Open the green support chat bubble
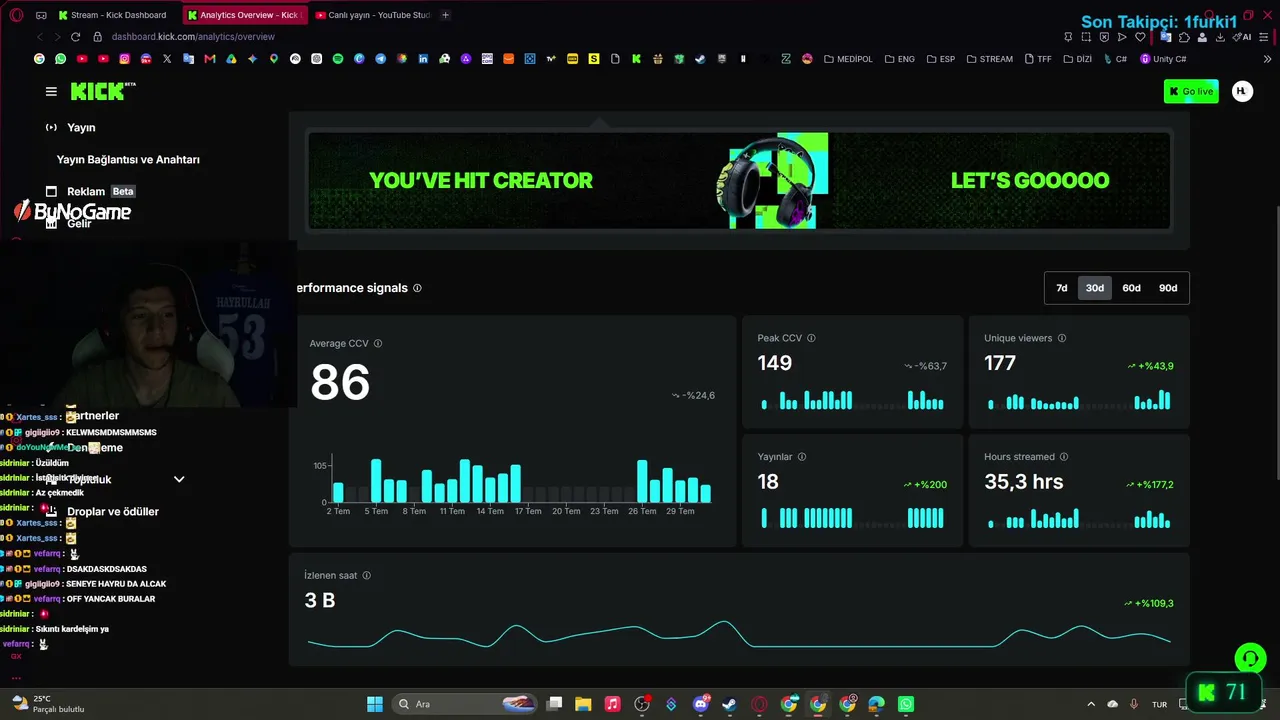 [1249, 658]
